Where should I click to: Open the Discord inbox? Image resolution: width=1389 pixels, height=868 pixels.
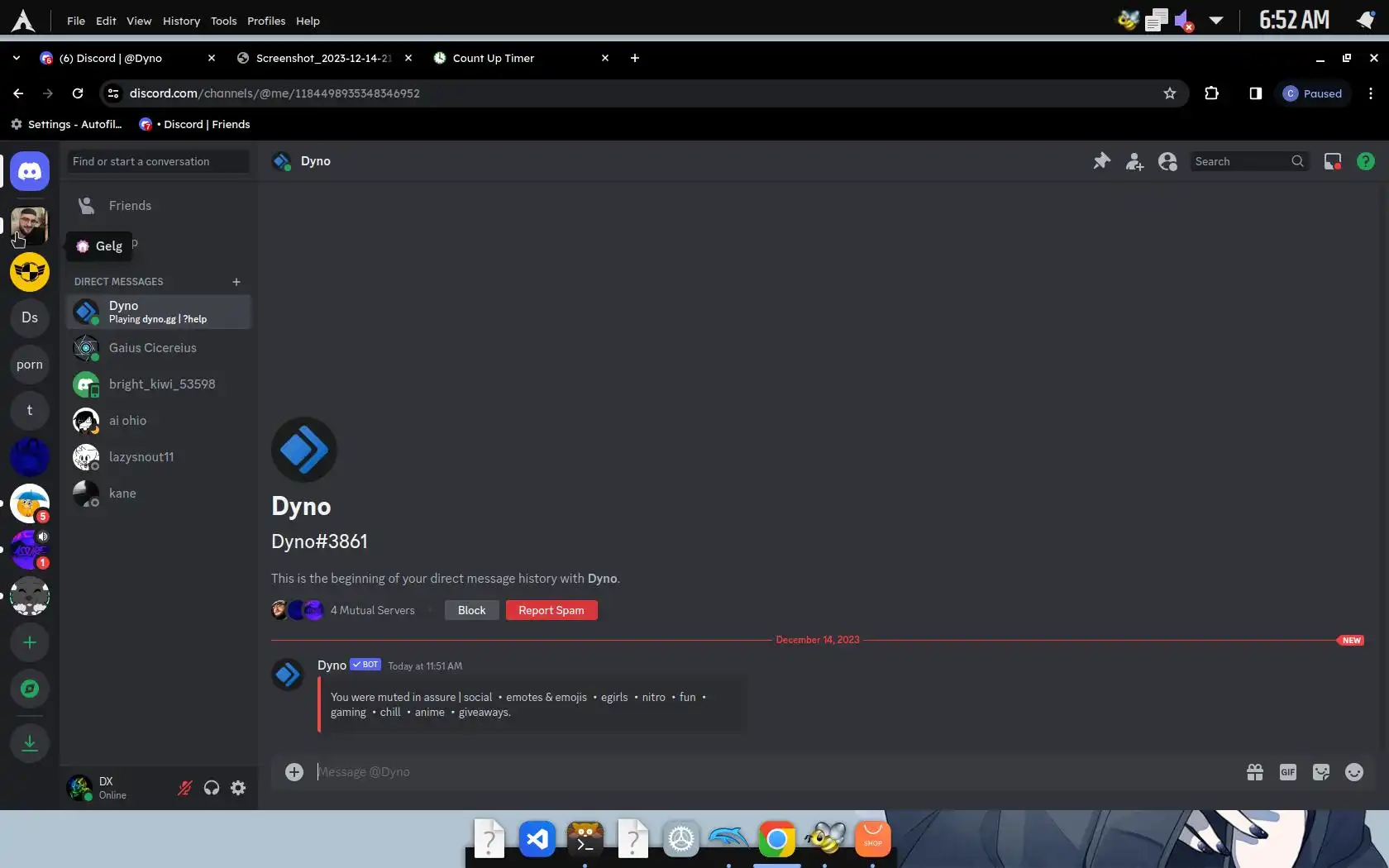[x=1333, y=161]
